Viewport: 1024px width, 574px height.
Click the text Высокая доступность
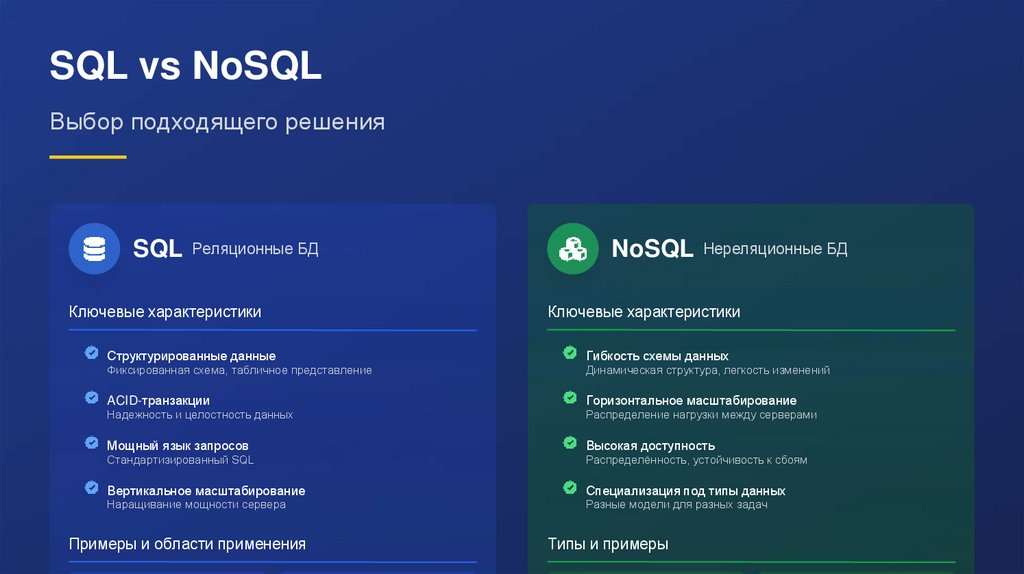(650, 445)
